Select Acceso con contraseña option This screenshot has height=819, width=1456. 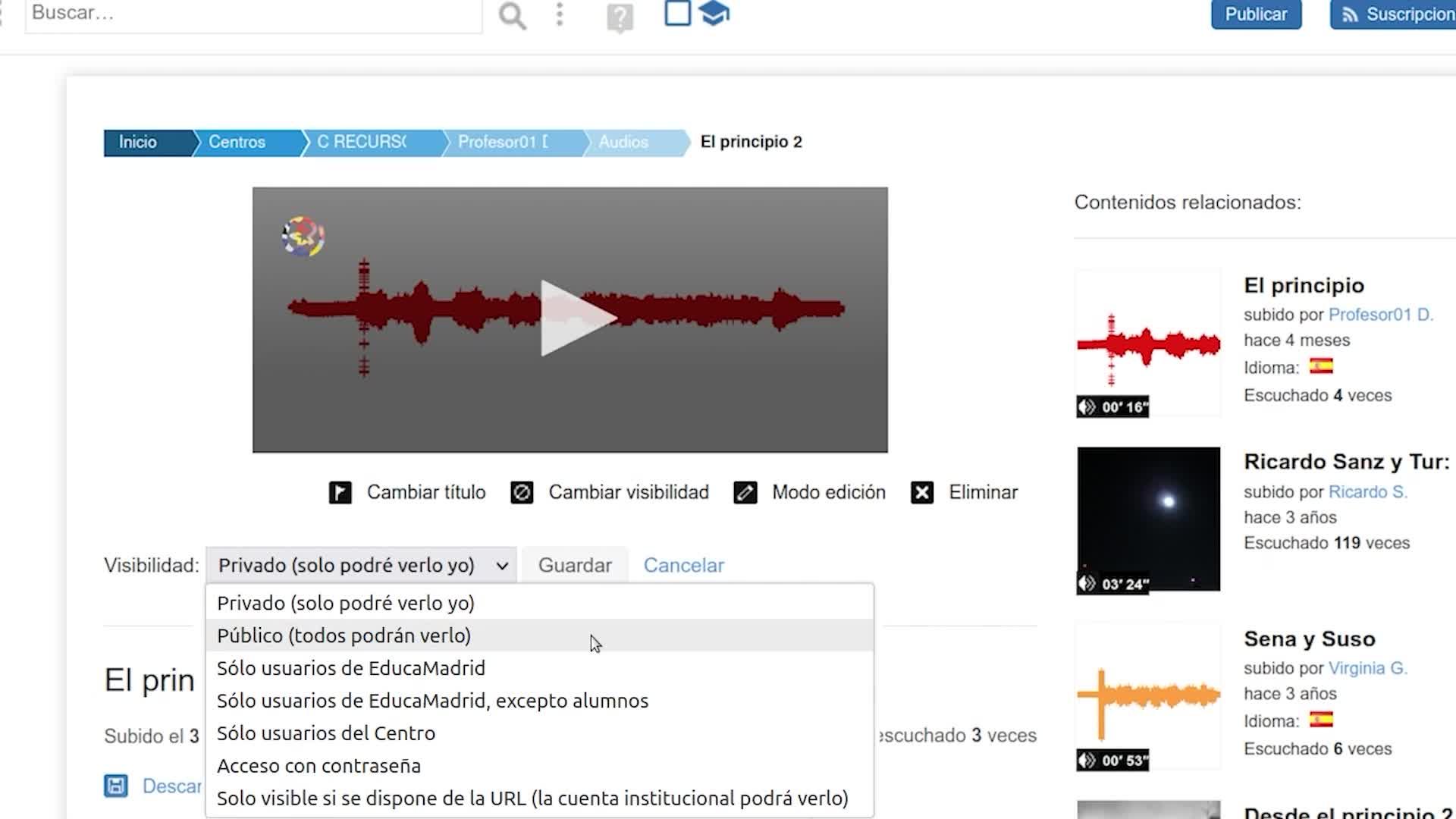point(318,766)
